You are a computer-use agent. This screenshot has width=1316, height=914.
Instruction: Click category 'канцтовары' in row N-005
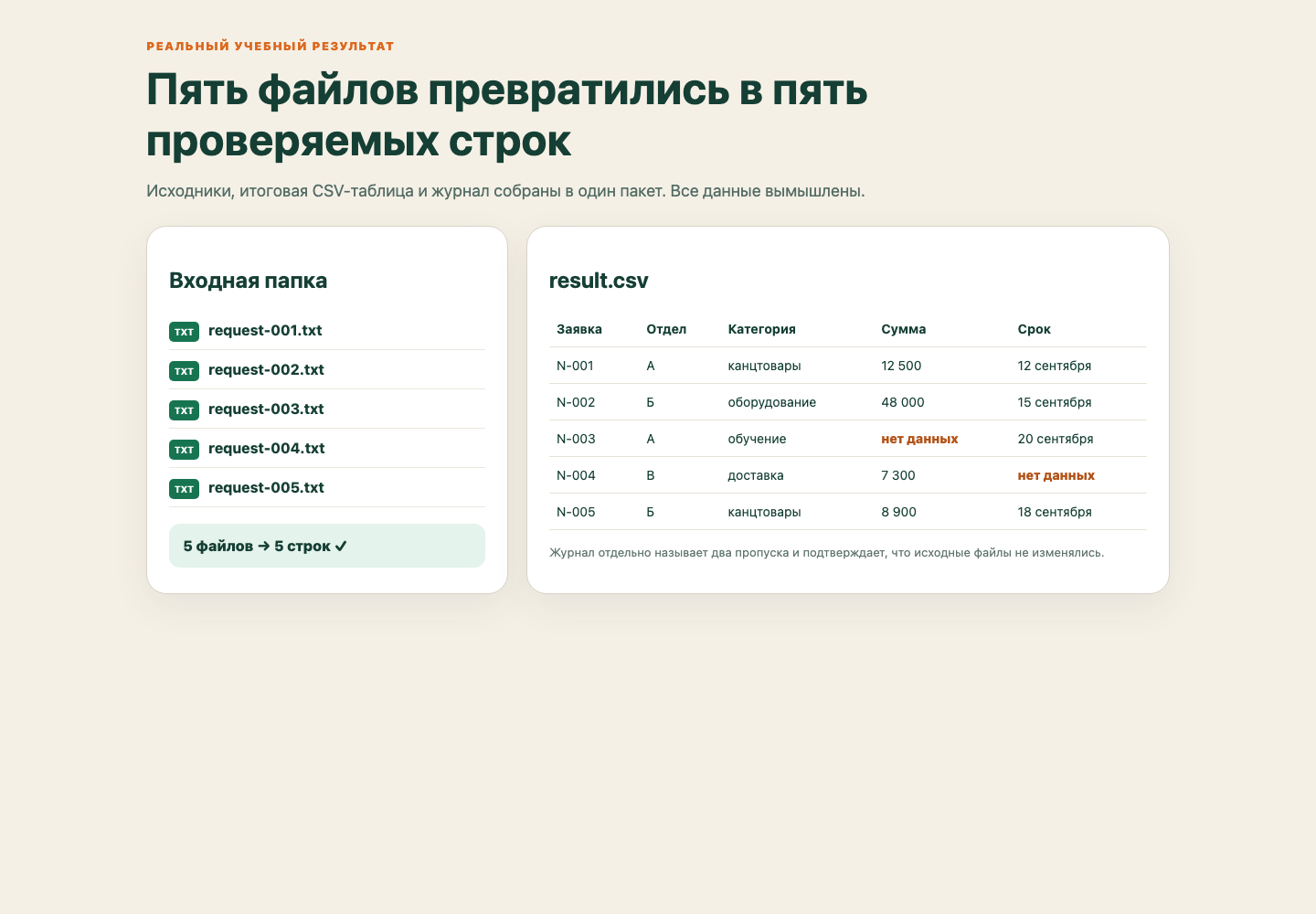764,512
